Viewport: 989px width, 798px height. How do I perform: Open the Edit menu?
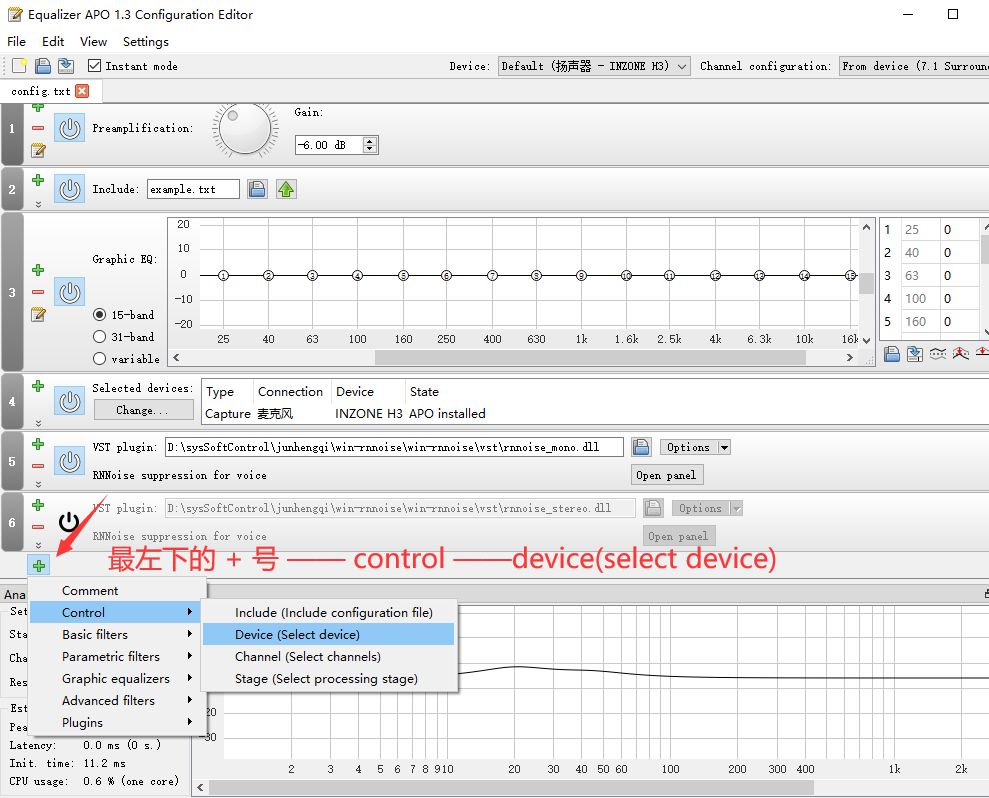point(53,42)
